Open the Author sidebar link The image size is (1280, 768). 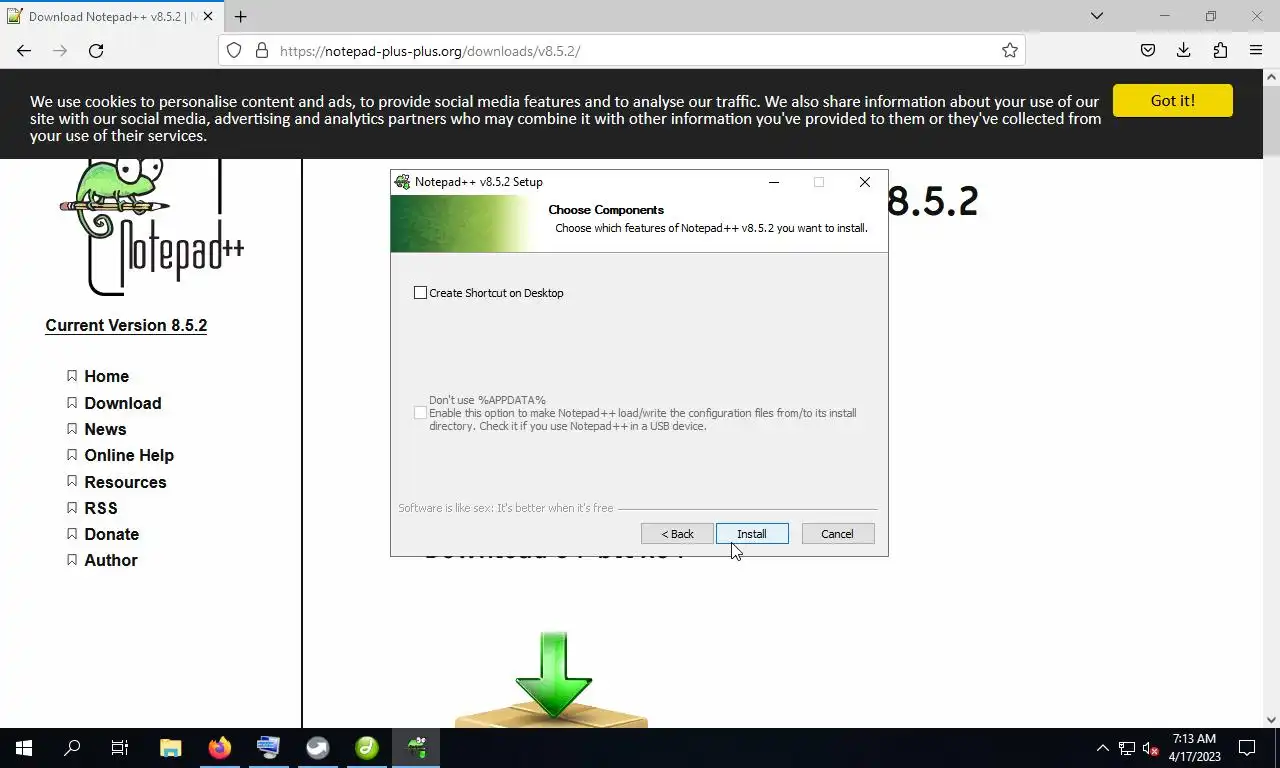pyautogui.click(x=111, y=560)
